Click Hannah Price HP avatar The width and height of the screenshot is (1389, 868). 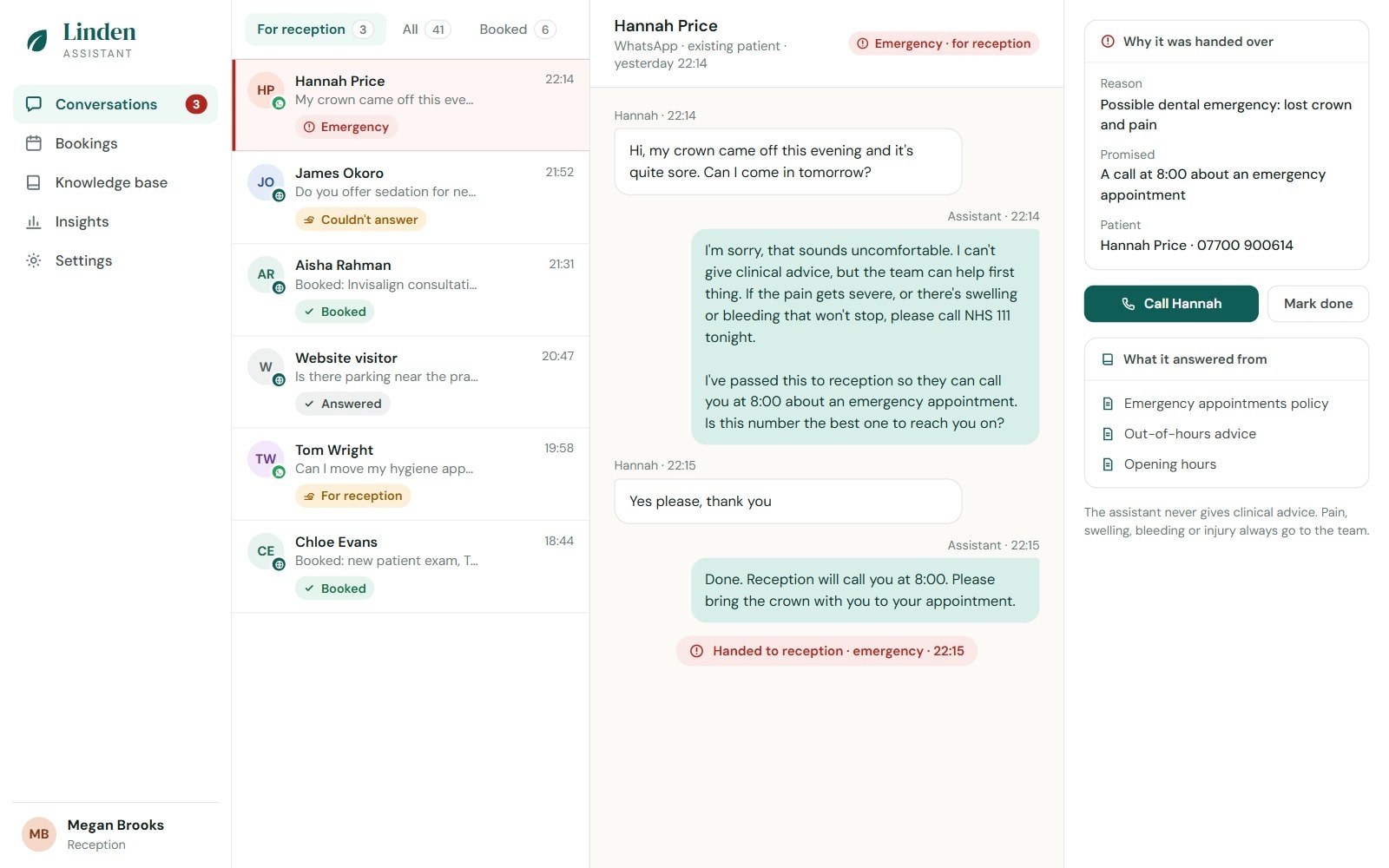tap(266, 90)
